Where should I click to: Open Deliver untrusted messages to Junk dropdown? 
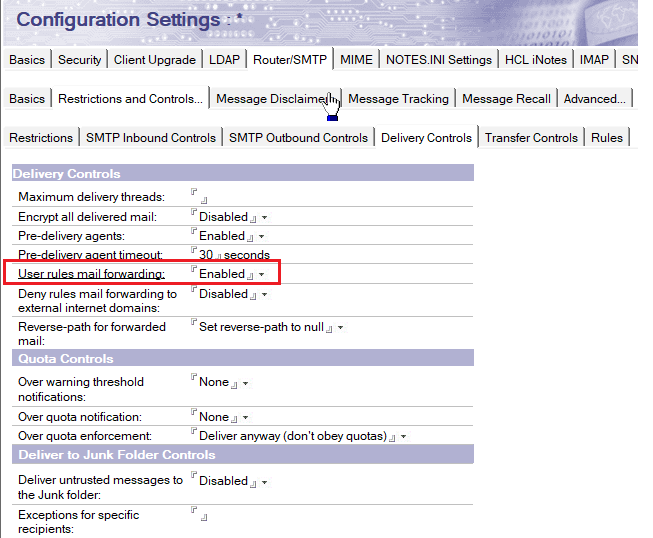coord(264,482)
